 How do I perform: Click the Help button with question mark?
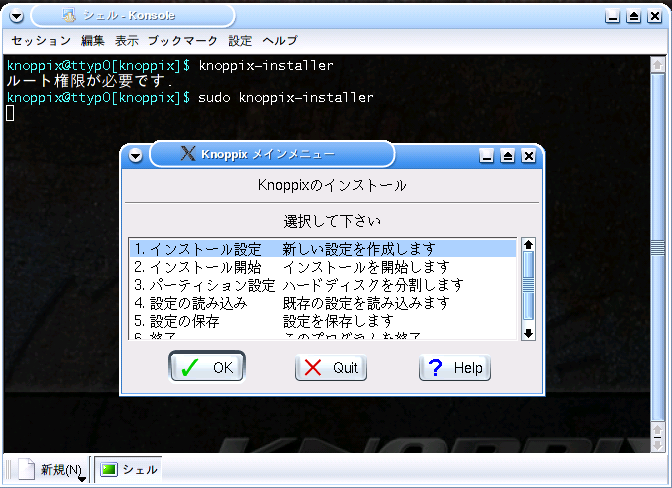click(x=455, y=368)
